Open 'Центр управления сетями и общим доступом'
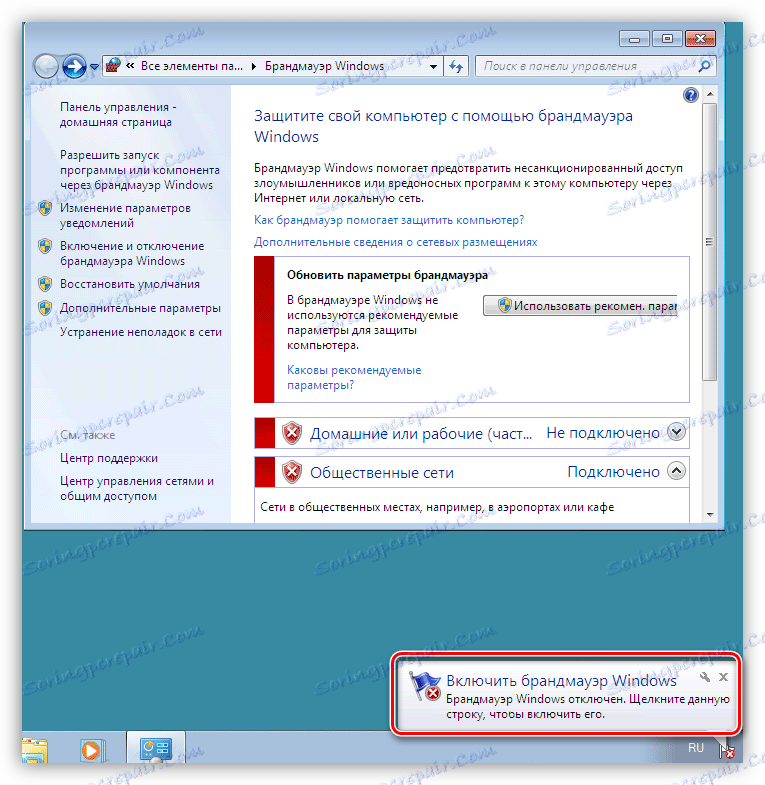This screenshot has width=765, height=785. pos(137,488)
